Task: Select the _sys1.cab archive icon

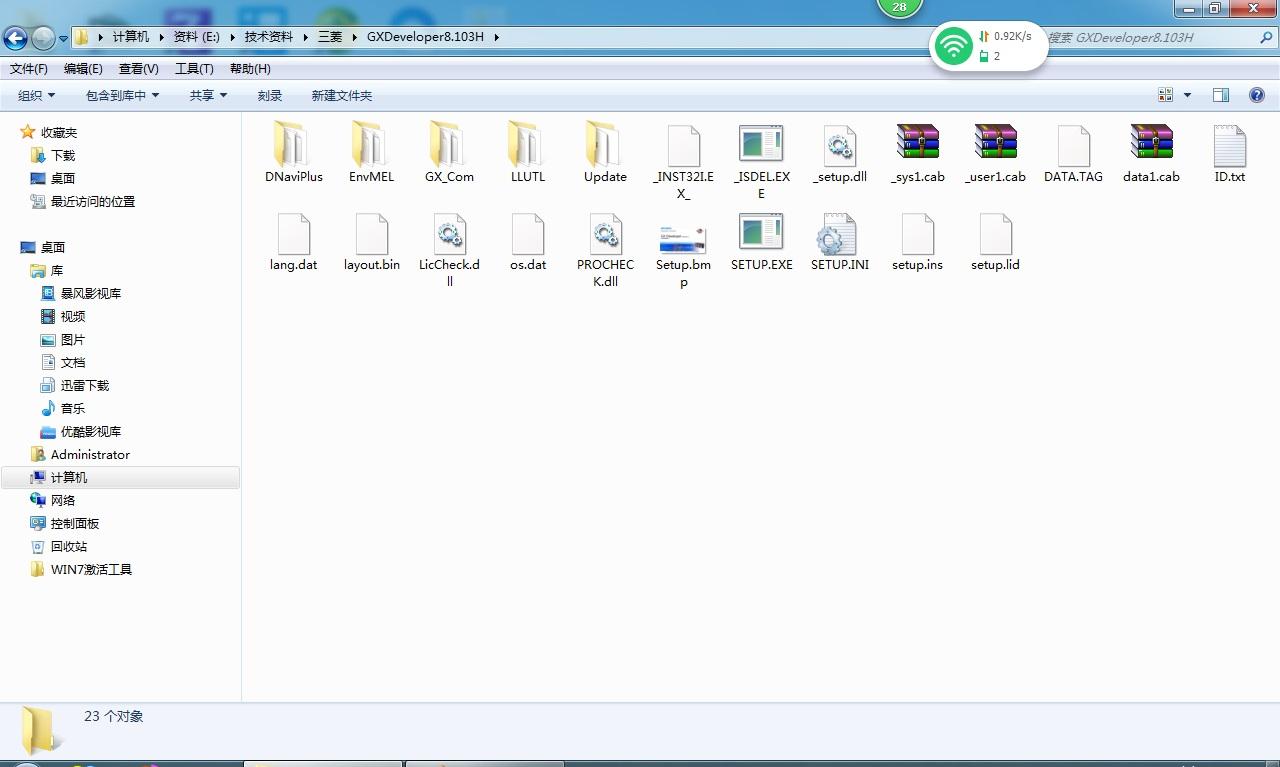Action: tap(917, 142)
